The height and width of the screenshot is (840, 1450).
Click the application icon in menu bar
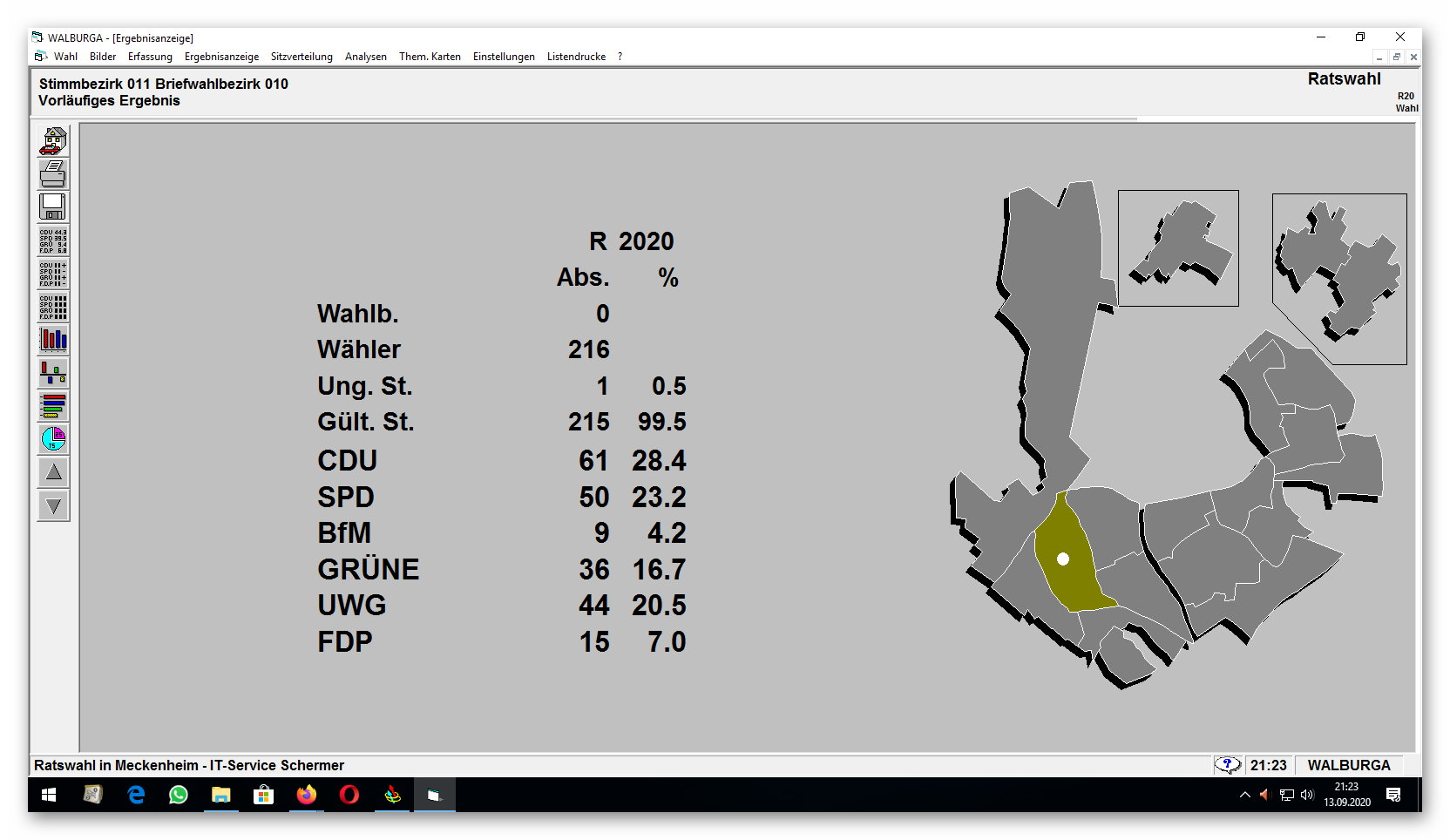(x=40, y=57)
